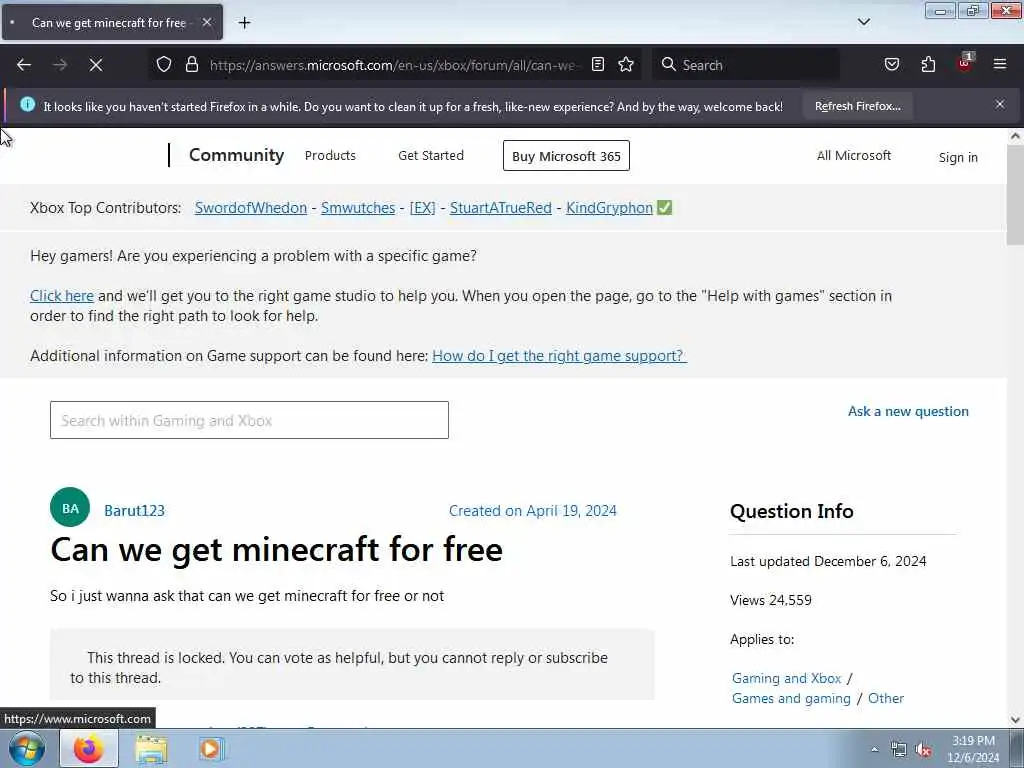Click Ask a new question
The image size is (1024, 768).
908,411
